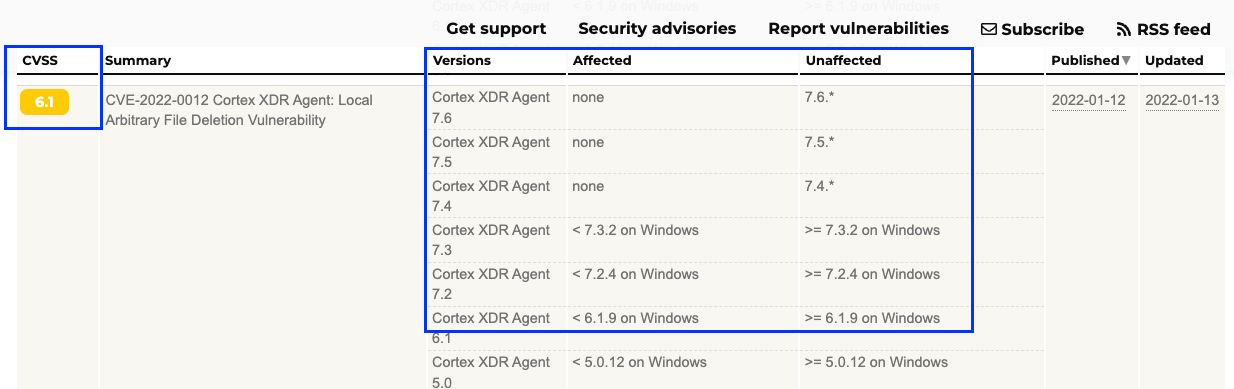Select Cortex XDR Agent 7.5 version cell

491,152
